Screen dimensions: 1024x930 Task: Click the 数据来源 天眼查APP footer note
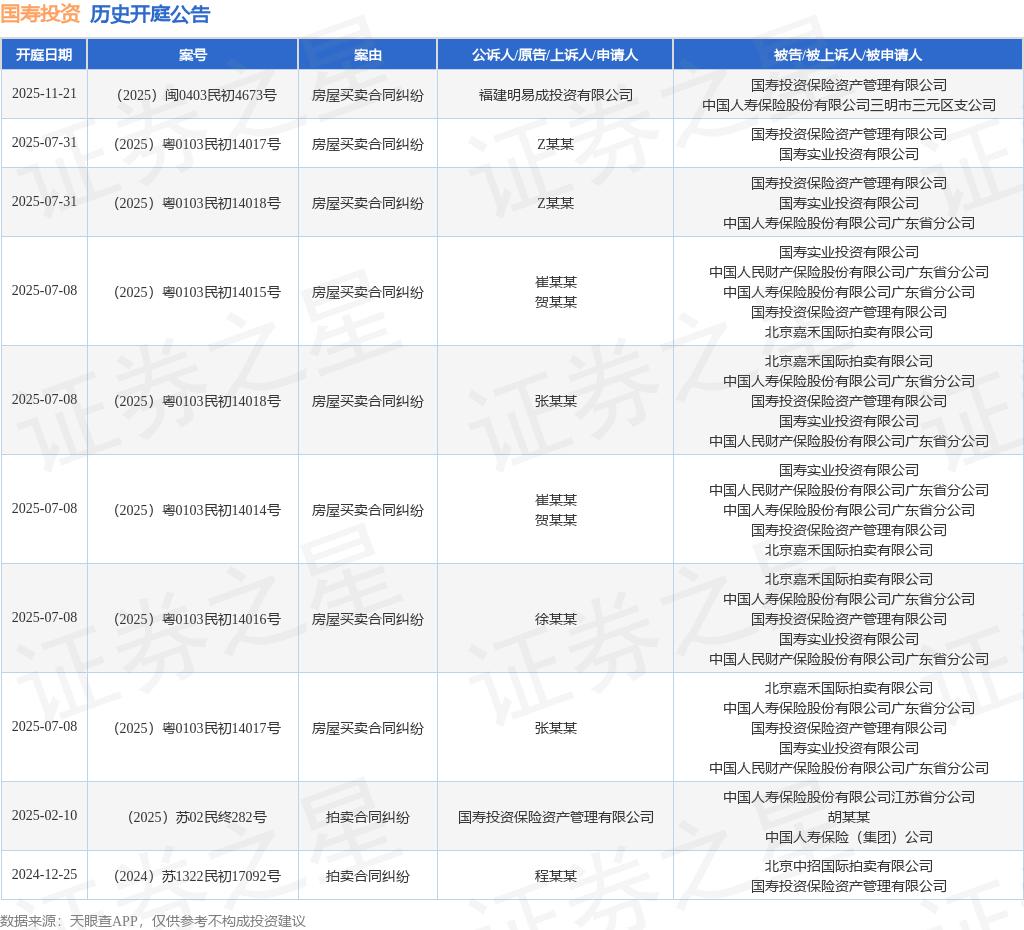[x=153, y=921]
